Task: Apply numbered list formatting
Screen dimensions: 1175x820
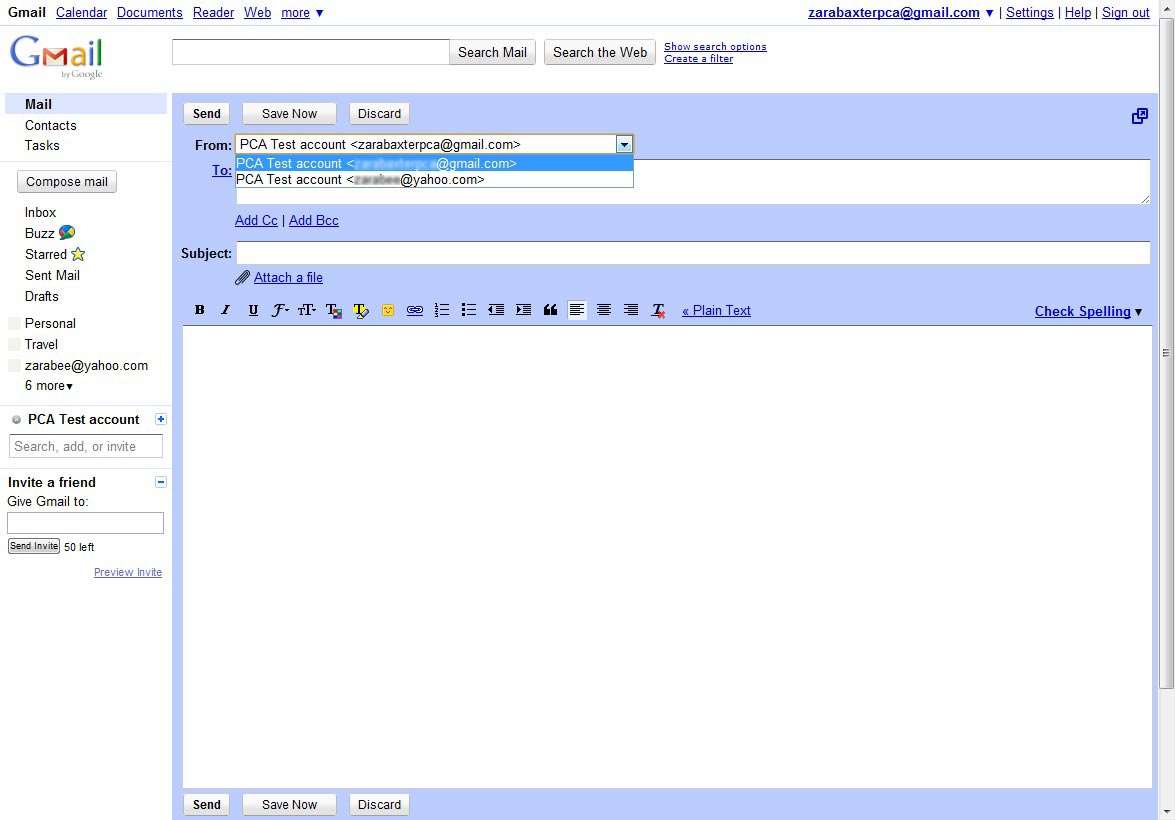Action: pyautogui.click(x=441, y=310)
